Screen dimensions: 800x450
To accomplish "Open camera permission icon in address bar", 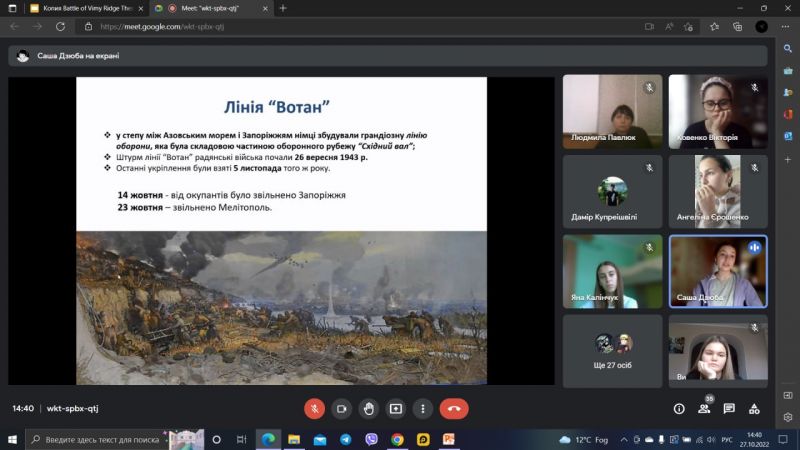I will [x=649, y=27].
